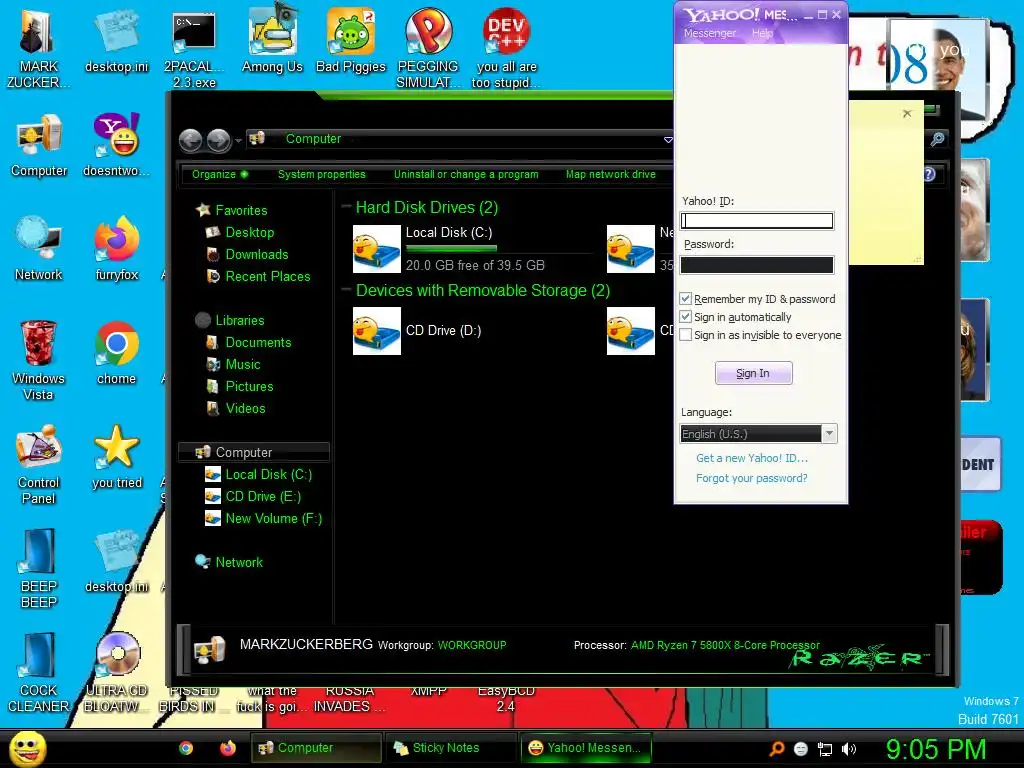Select the 2PACAL 2.3.exe desktop icon

click(x=194, y=49)
